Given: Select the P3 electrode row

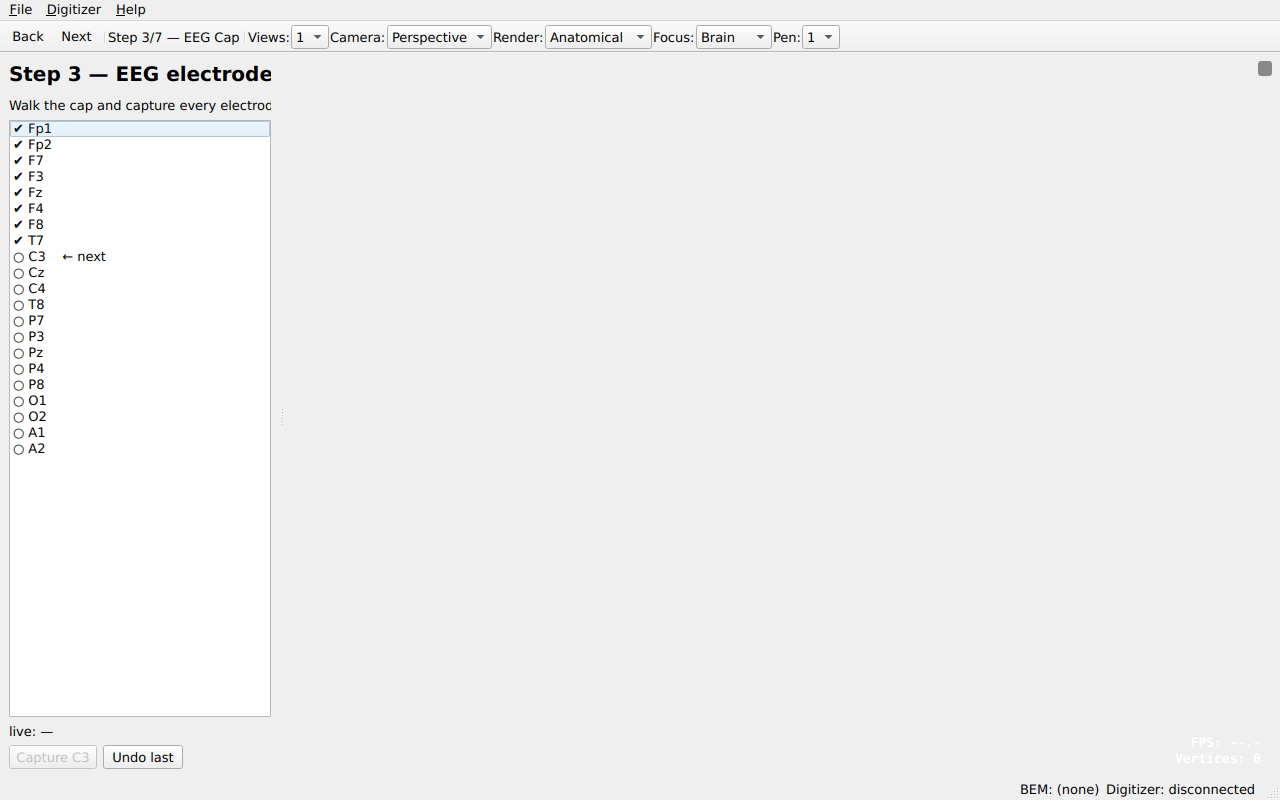Looking at the screenshot, I should 140,337.
